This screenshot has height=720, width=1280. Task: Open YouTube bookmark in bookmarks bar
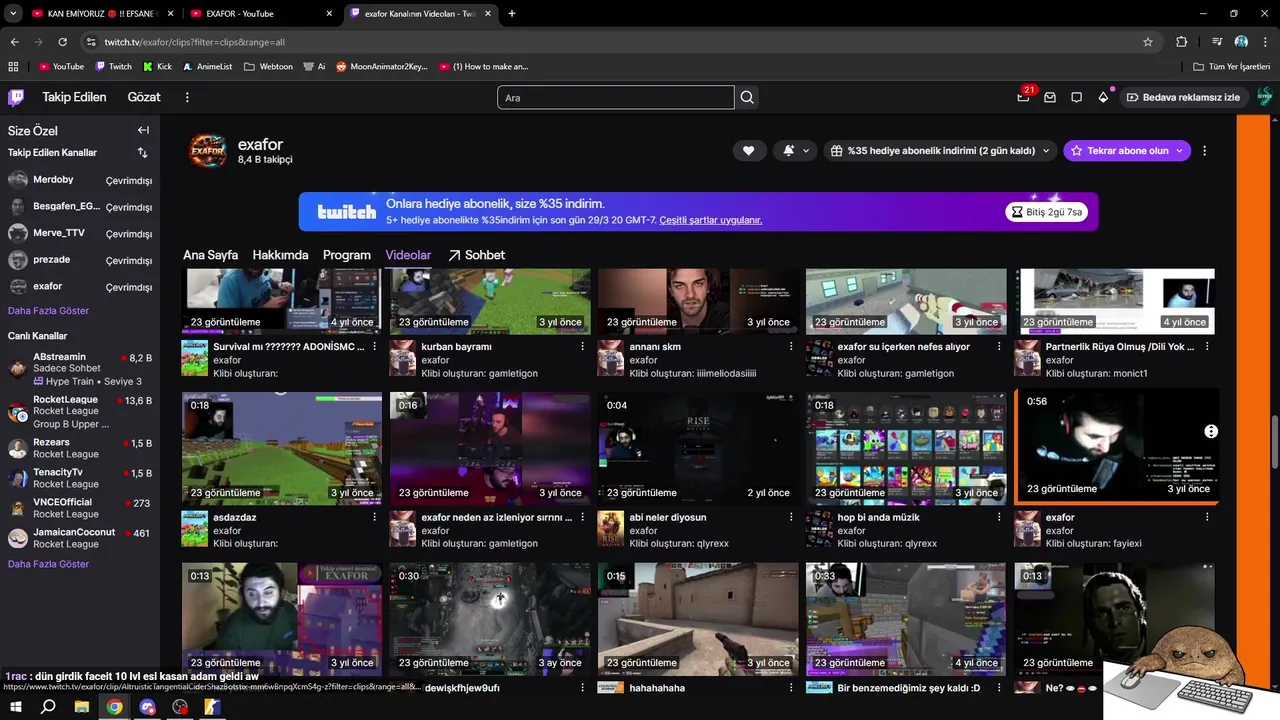(61, 66)
